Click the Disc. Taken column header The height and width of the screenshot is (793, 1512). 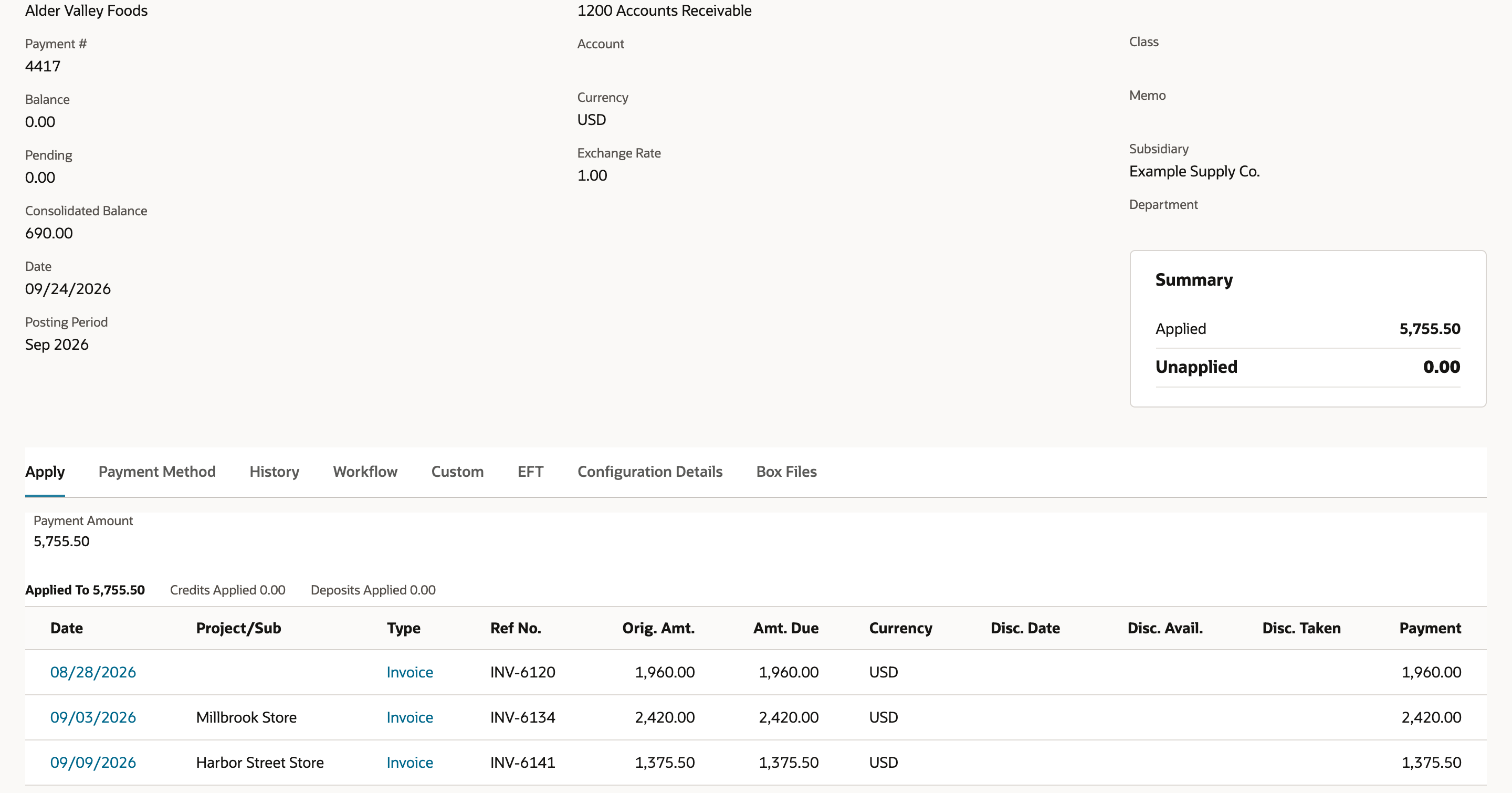pyautogui.click(x=1301, y=628)
